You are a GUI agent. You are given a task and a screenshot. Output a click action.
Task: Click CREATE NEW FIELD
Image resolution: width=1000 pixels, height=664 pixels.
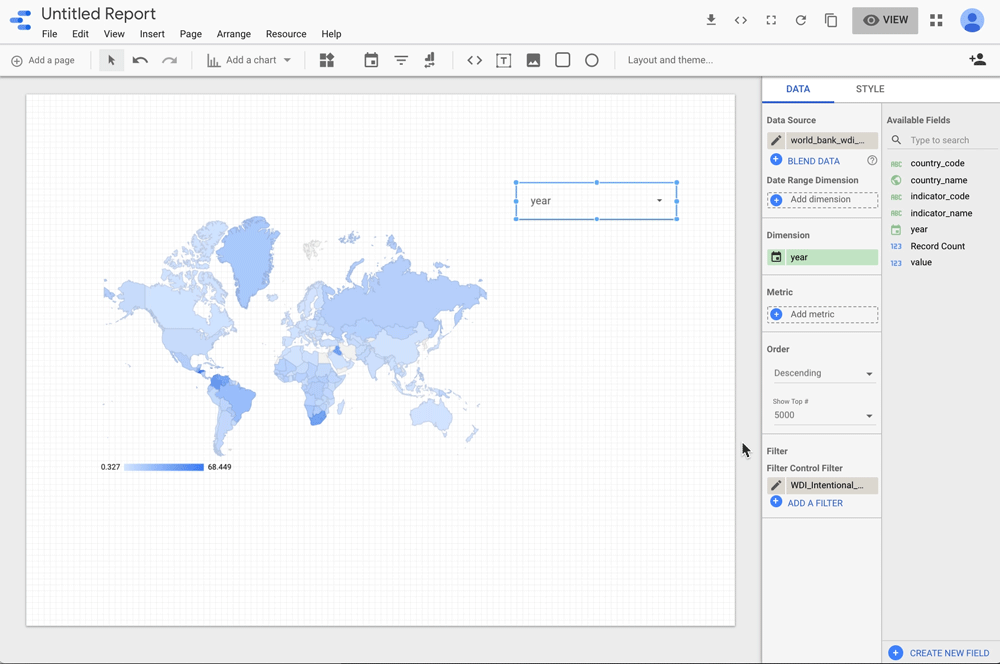coord(939,653)
